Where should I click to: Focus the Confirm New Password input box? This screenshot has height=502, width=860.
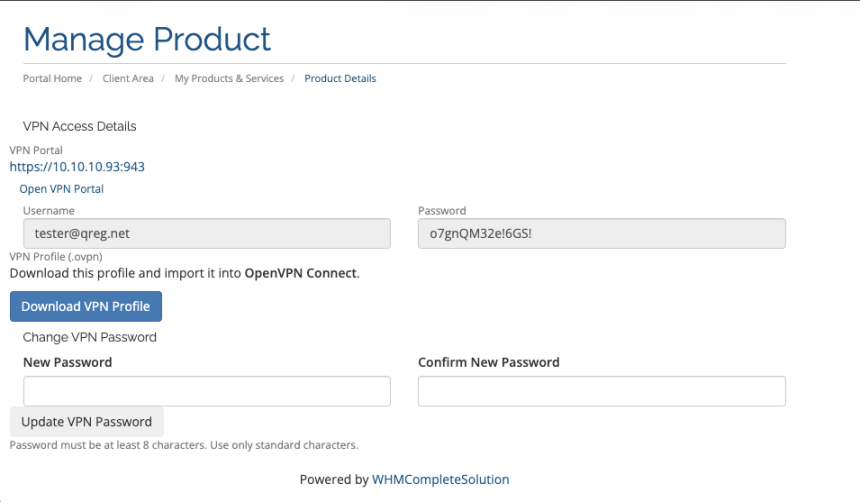(x=601, y=391)
